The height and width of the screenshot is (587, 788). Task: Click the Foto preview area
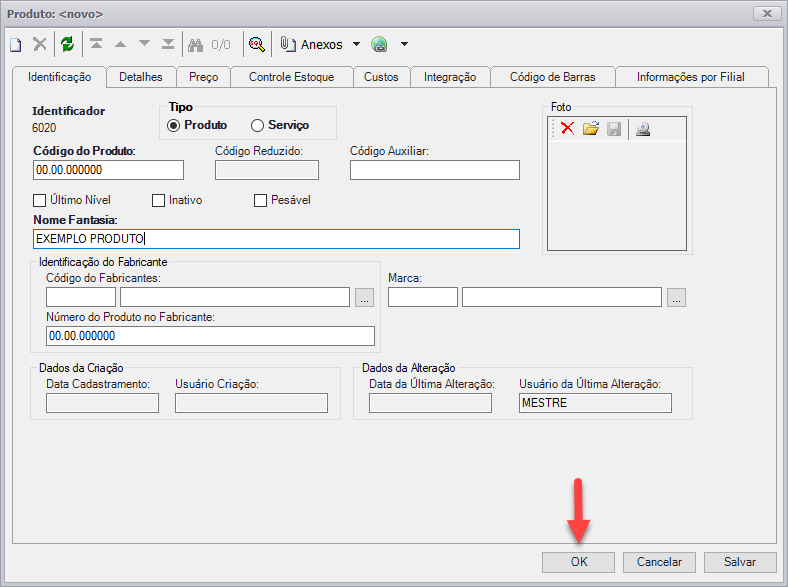tap(617, 195)
